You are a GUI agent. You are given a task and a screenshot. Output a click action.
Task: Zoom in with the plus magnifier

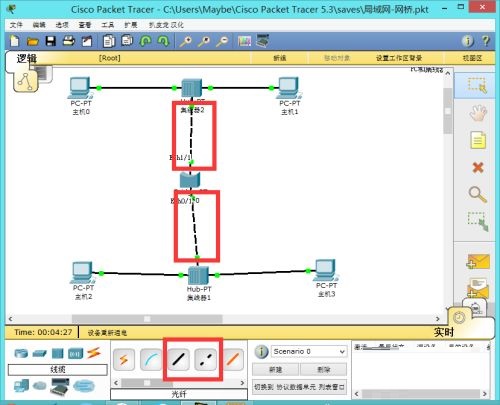(186, 41)
